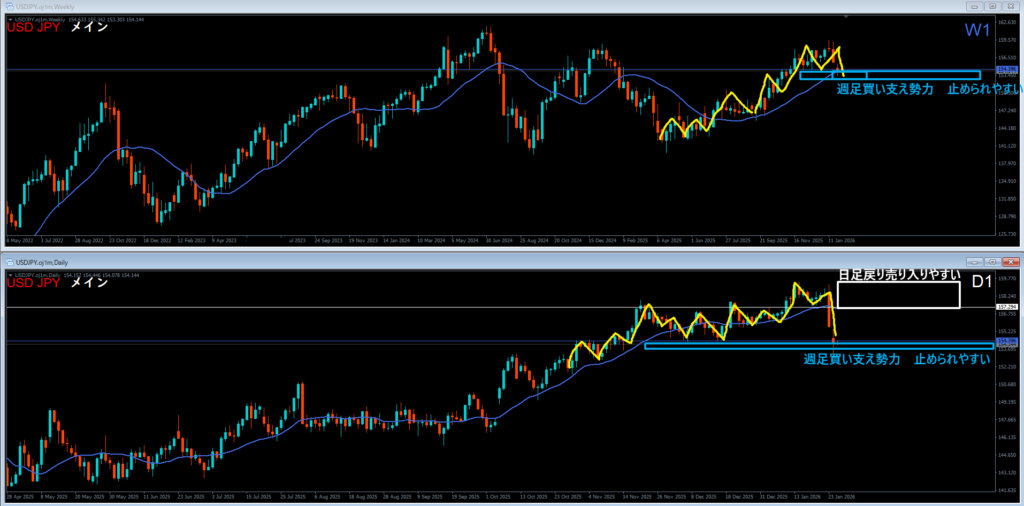The height and width of the screenshot is (506, 1024).
Task: Click the 157.294 price label on daily axis
Action: click(x=1007, y=307)
